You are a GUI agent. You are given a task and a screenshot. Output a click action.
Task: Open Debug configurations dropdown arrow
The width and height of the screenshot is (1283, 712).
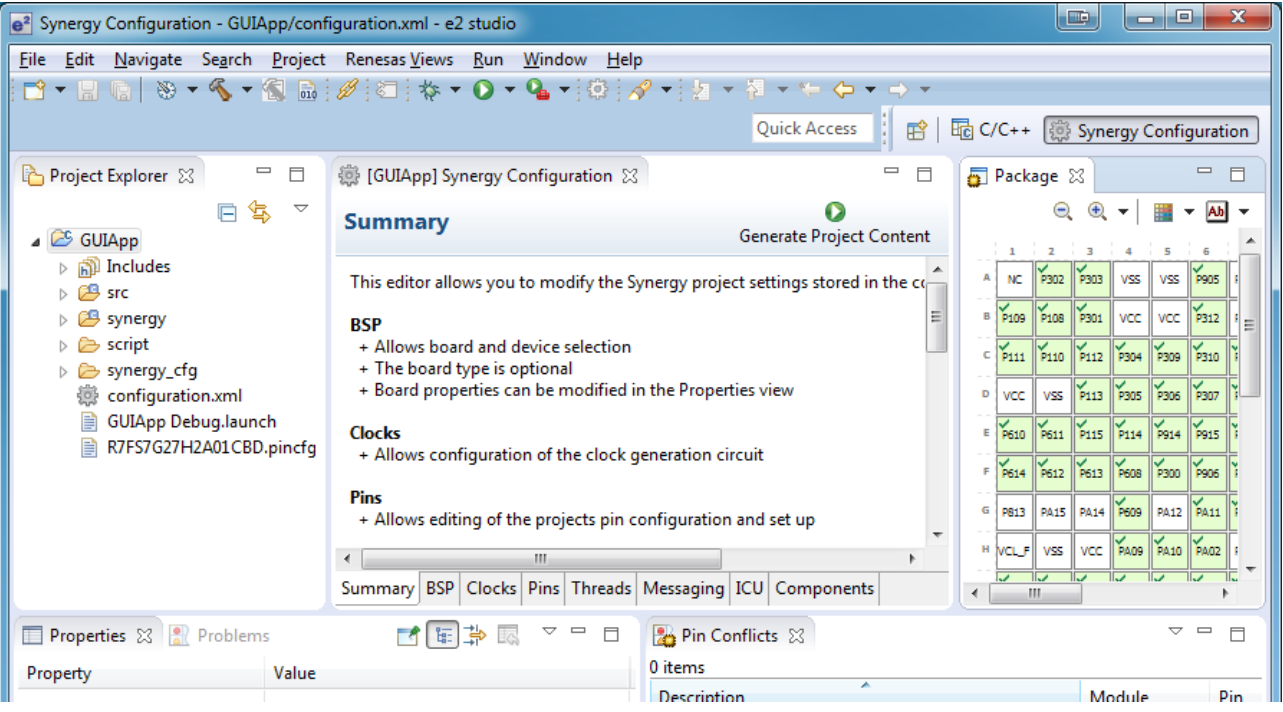(456, 90)
